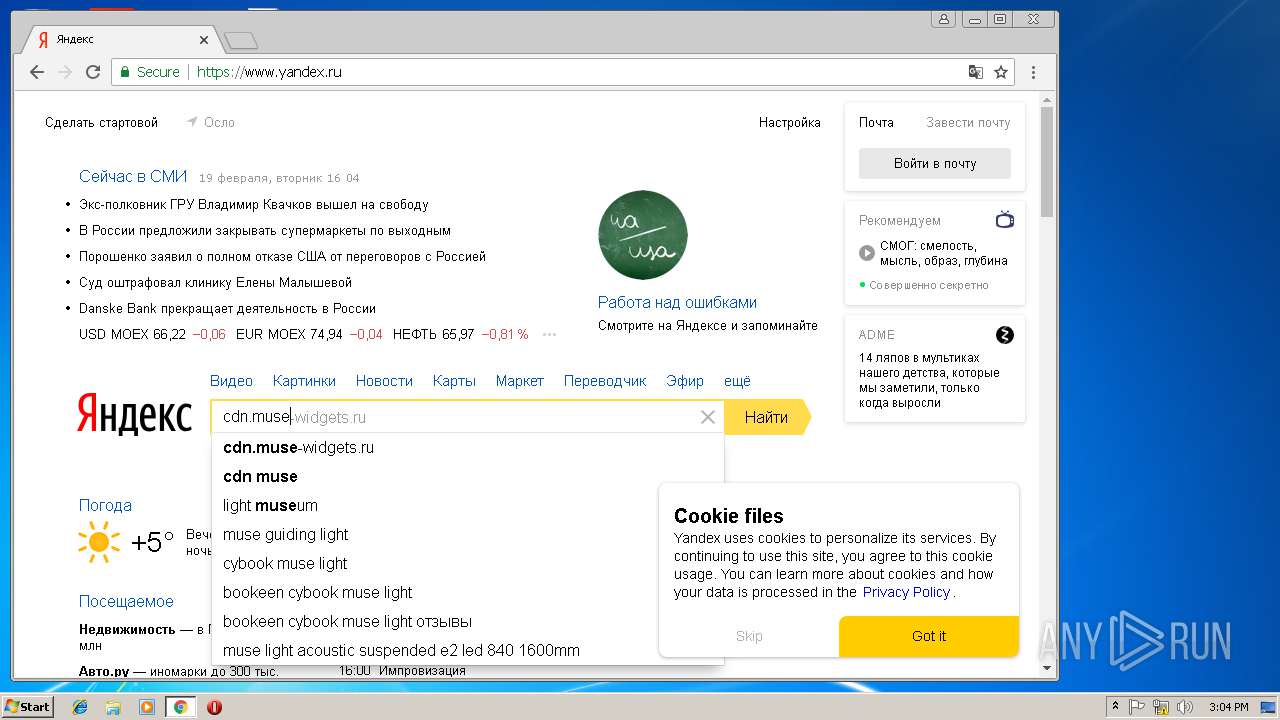This screenshot has height=720, width=1280.
Task: Open the TV icon in Рекомендуем card
Action: coord(1005,220)
